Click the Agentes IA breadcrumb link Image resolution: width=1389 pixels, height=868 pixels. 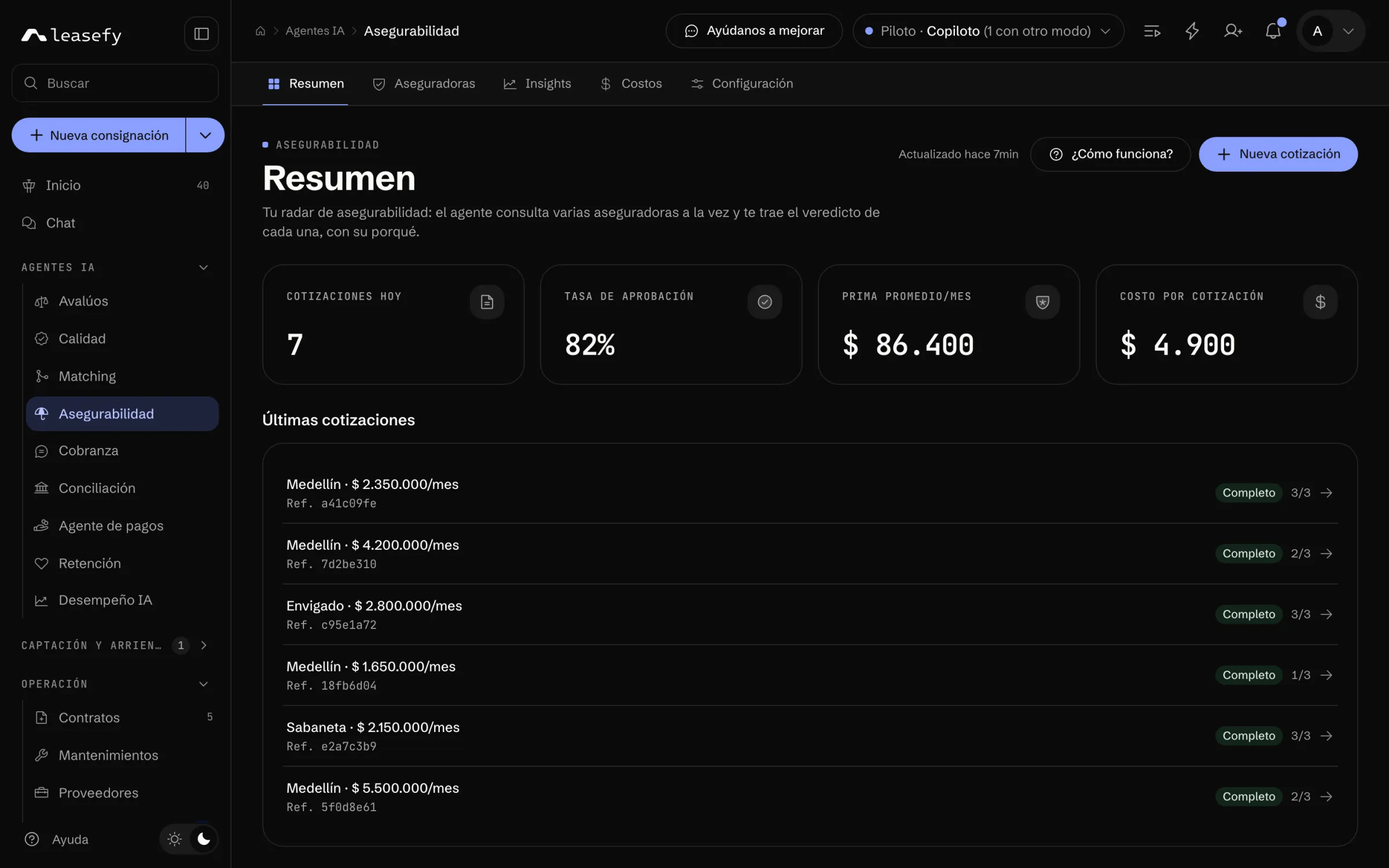click(315, 31)
